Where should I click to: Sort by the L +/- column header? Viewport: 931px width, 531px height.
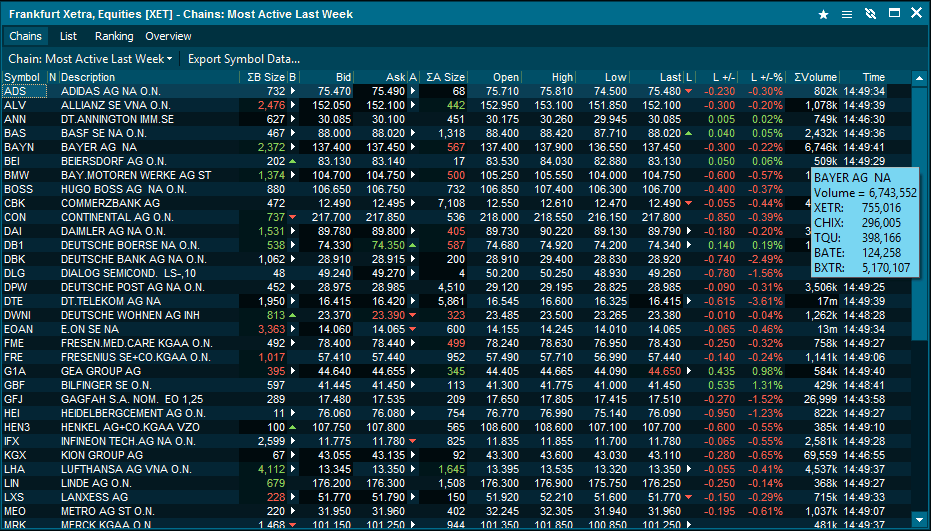click(717, 77)
